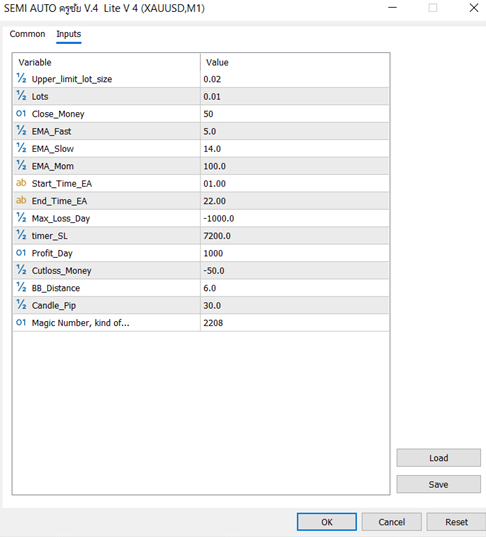Click the Cancel button

click(x=391, y=522)
